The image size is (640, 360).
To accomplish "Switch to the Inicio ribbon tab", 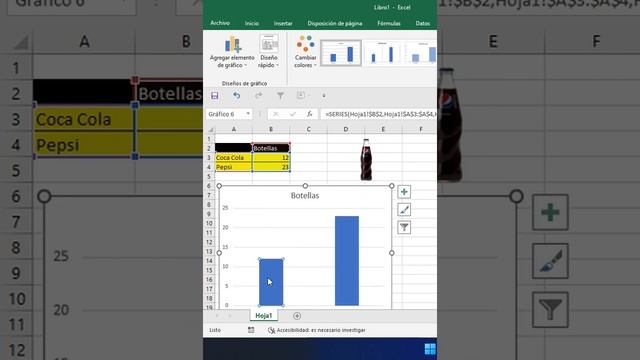I will pyautogui.click(x=252, y=24).
